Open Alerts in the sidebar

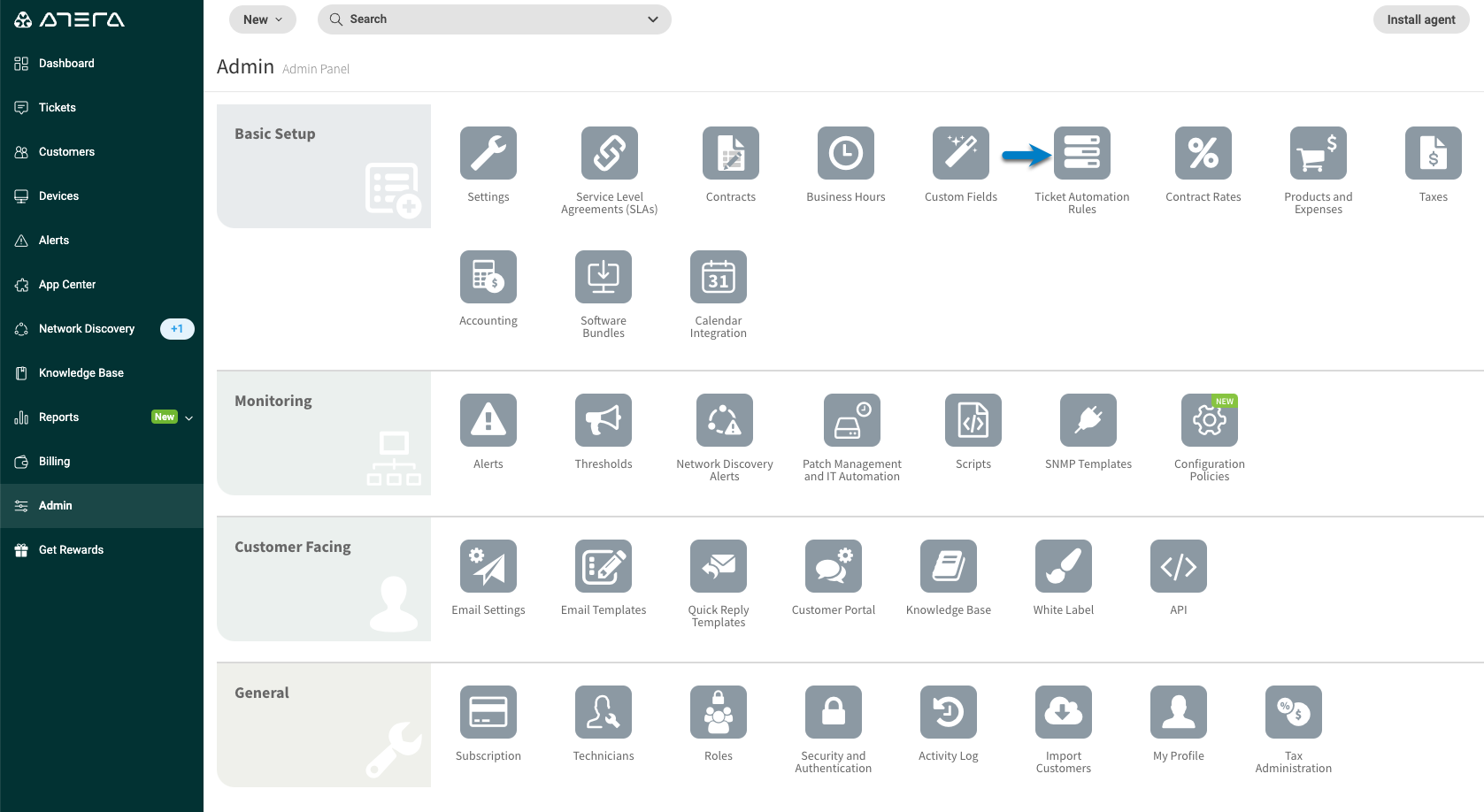[102, 241]
